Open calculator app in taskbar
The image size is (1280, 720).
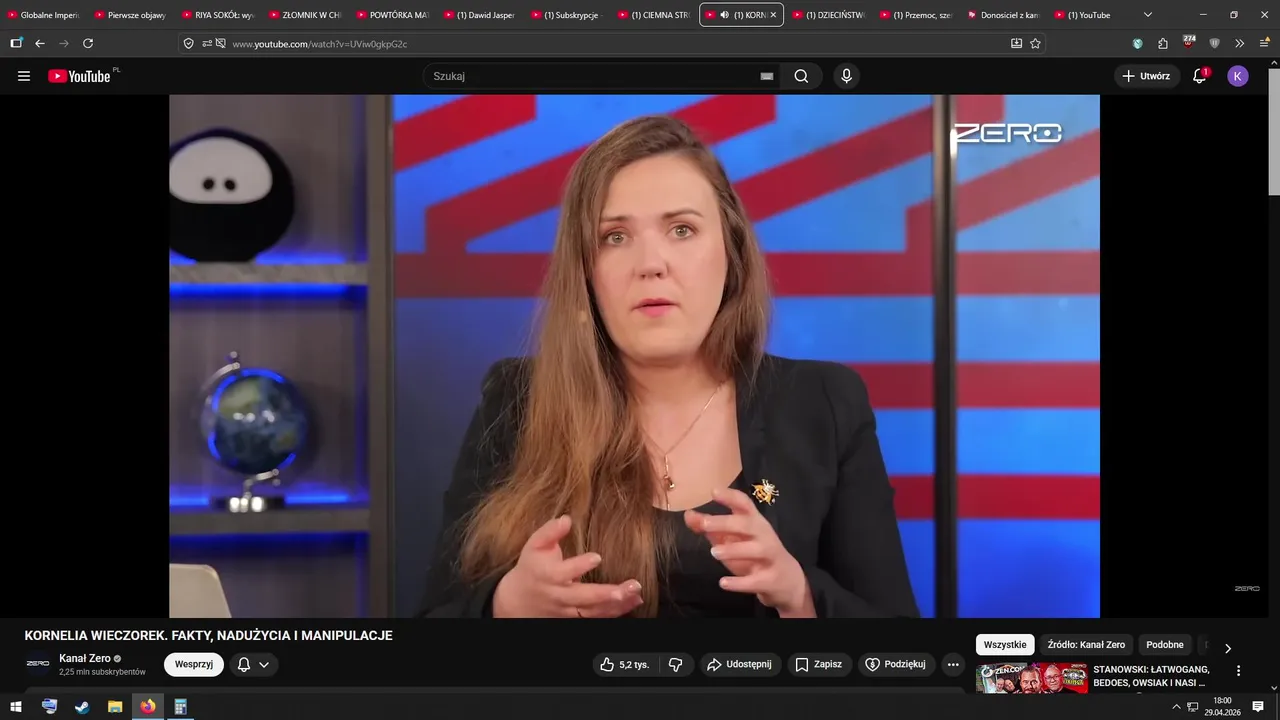(181, 706)
